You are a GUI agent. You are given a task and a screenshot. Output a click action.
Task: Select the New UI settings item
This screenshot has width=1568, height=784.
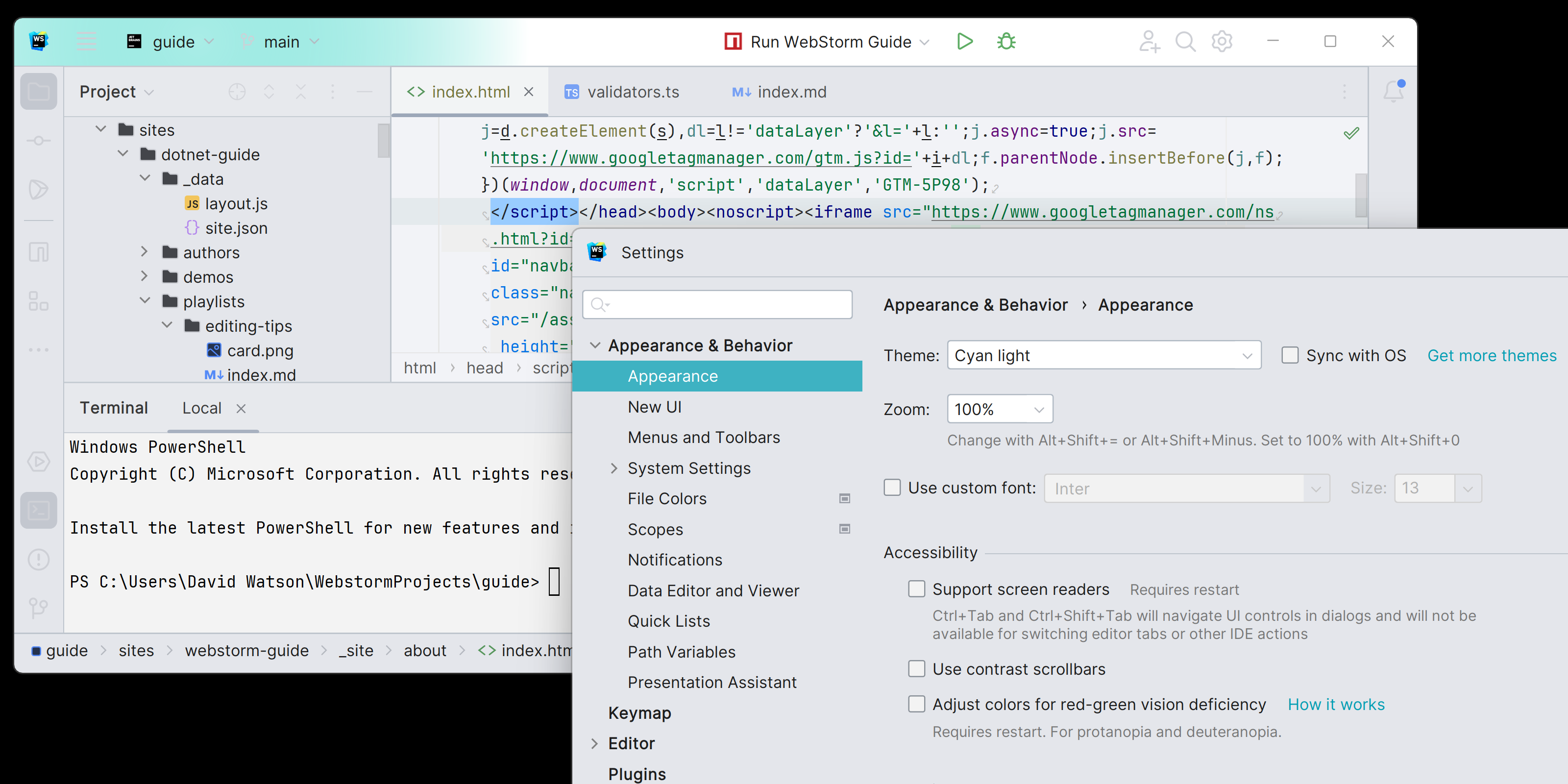pyautogui.click(x=655, y=406)
